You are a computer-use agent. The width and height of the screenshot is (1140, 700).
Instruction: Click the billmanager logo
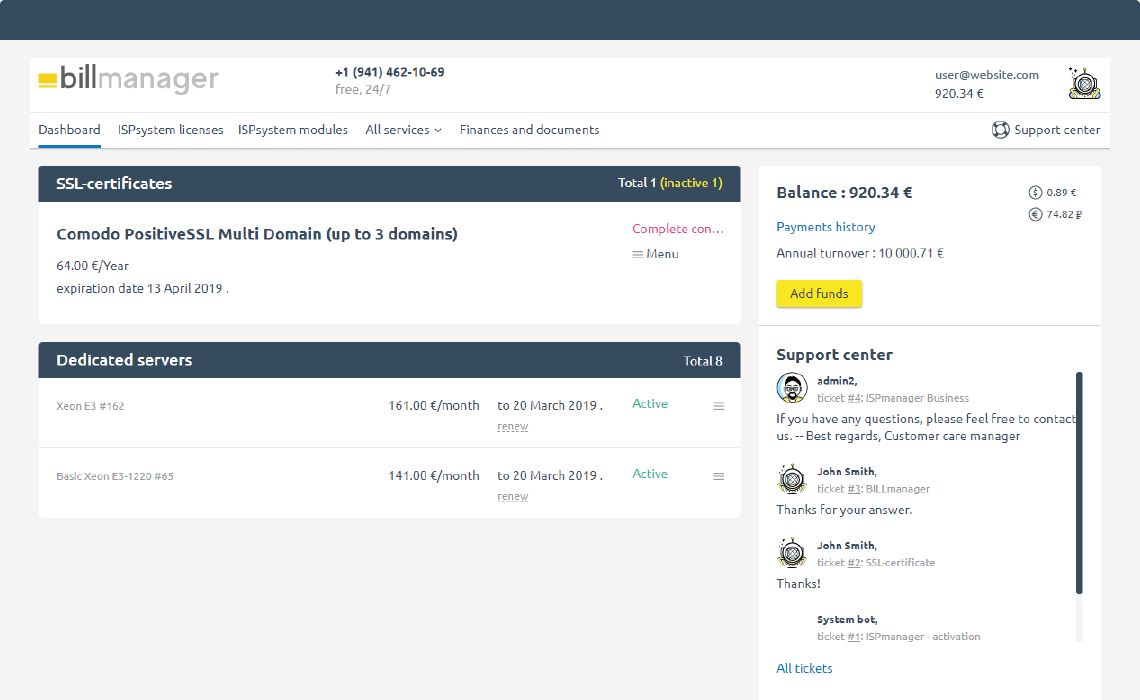[129, 79]
